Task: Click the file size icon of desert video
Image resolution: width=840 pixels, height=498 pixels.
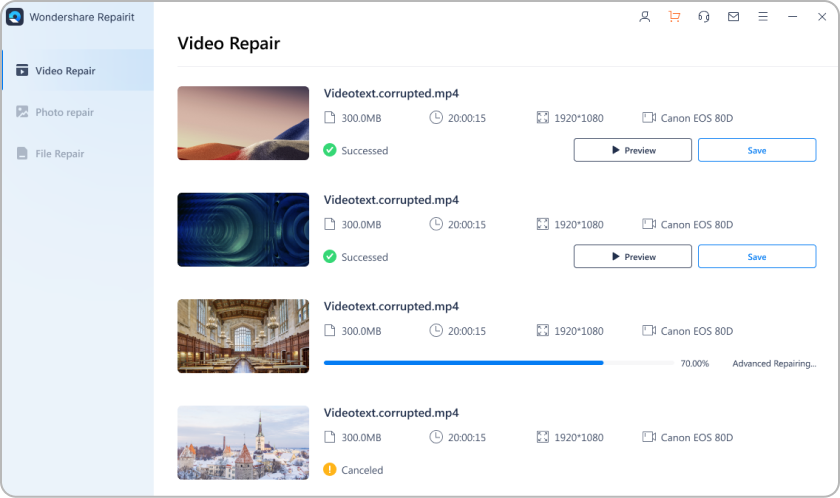Action: coord(330,117)
